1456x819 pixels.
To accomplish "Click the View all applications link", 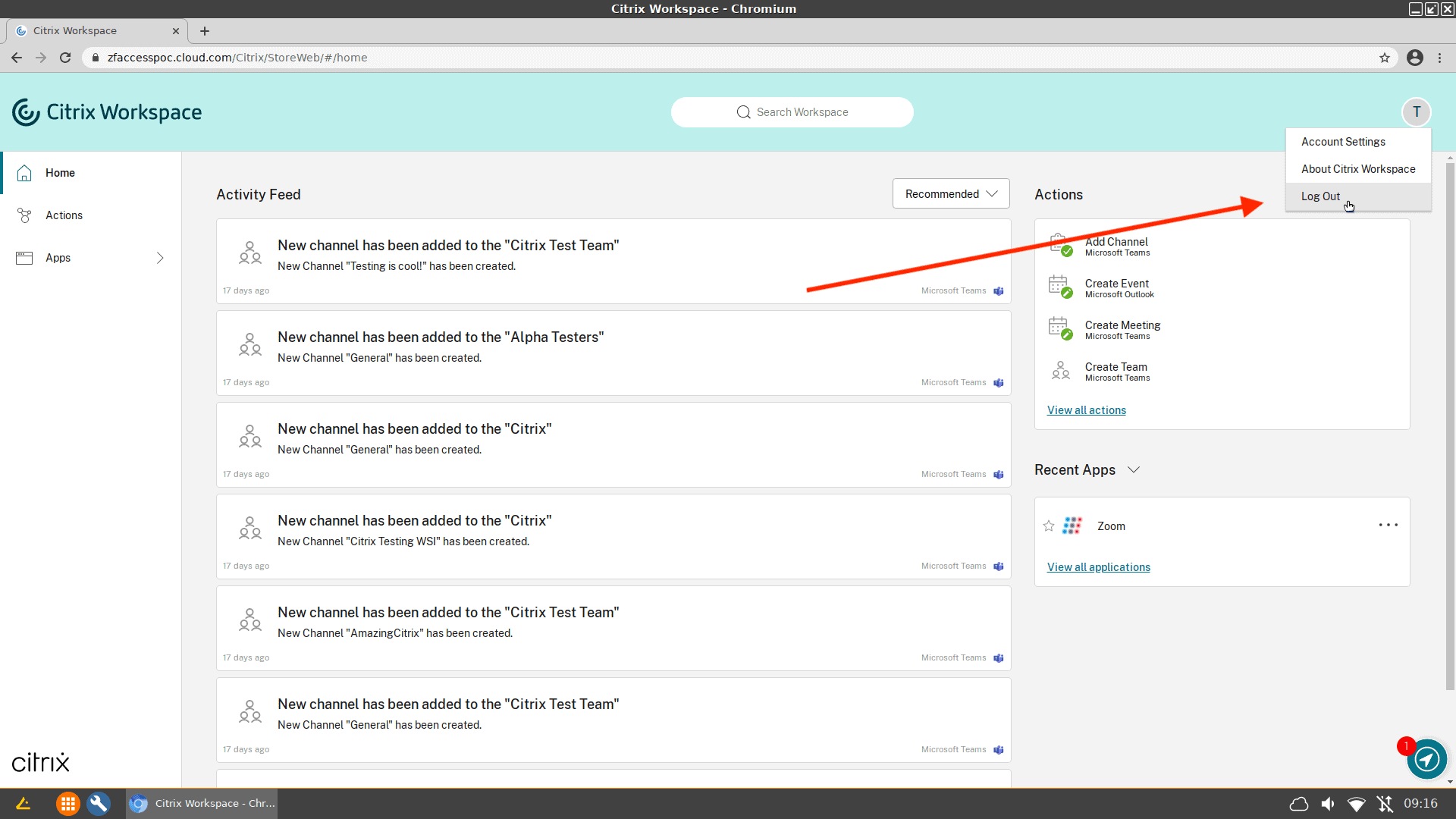I will tap(1099, 567).
